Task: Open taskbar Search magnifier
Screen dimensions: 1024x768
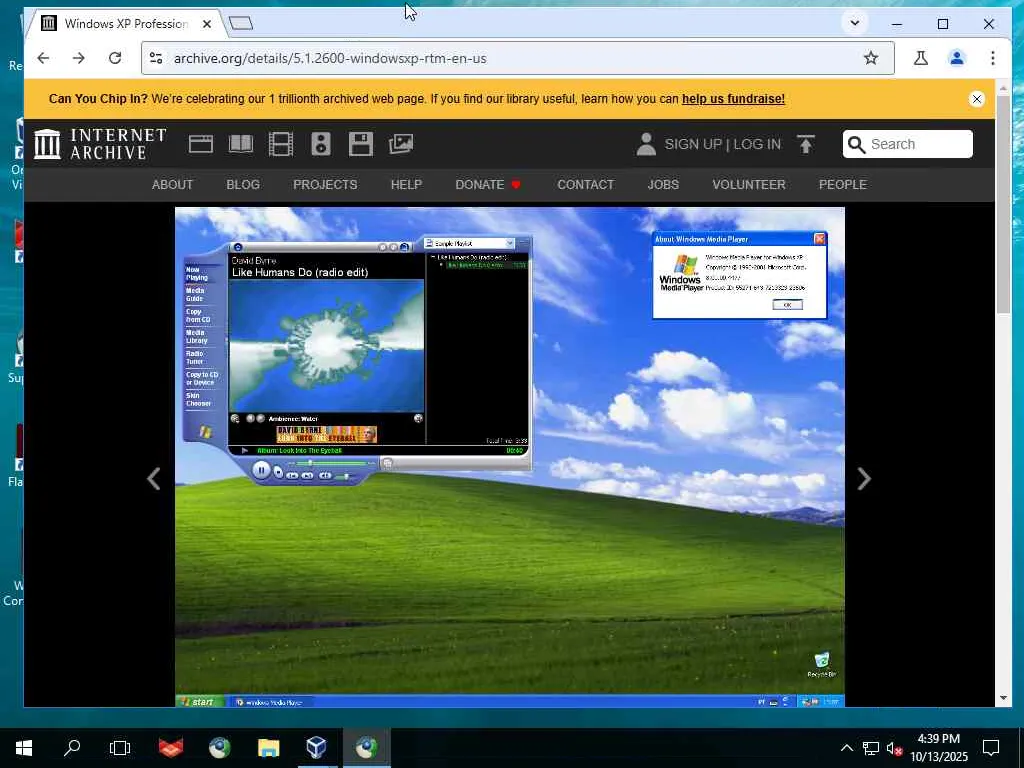Action: [72, 748]
